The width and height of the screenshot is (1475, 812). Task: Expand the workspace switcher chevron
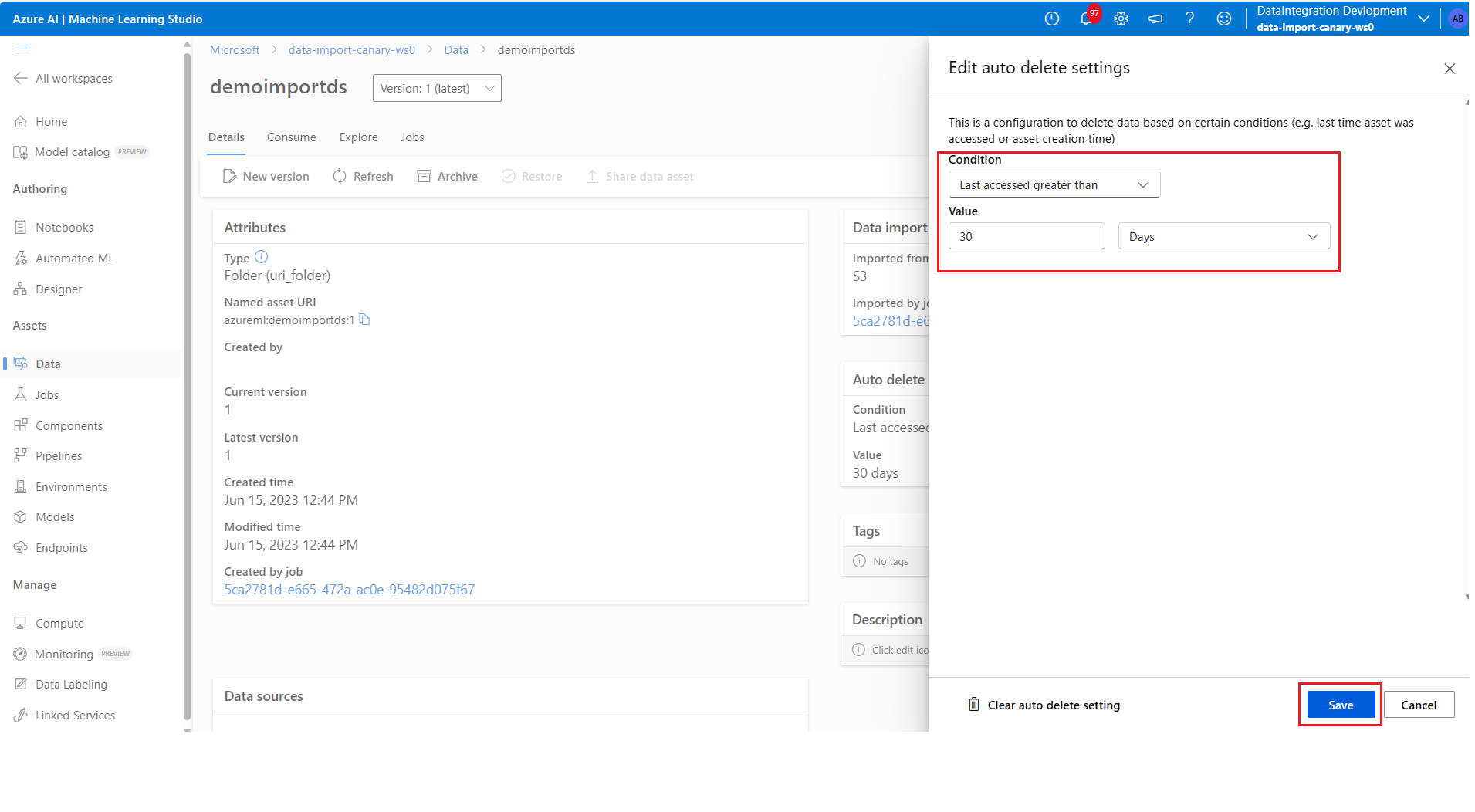pyautogui.click(x=1423, y=19)
